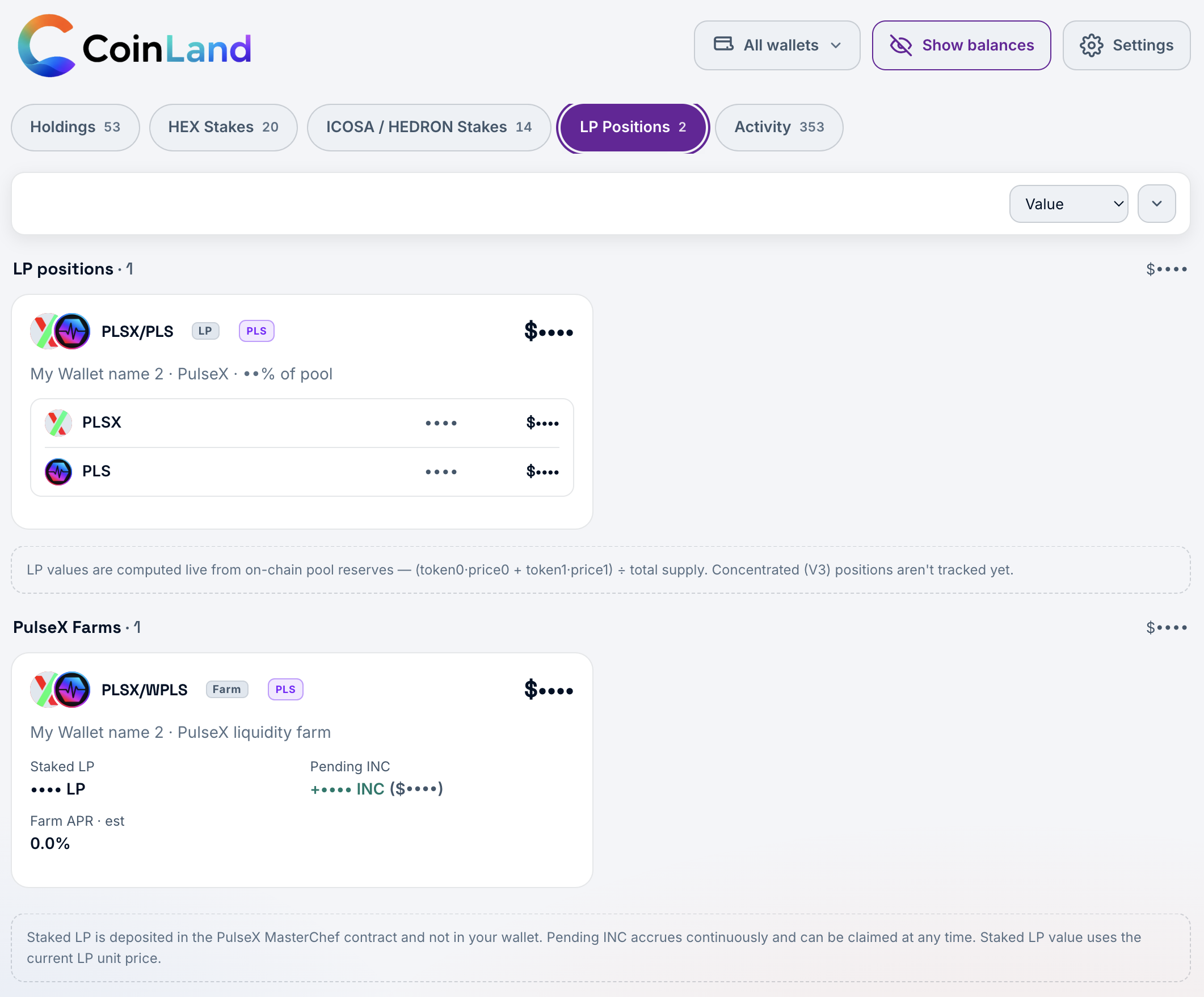Click the Farm APR · est label

pos(77,821)
